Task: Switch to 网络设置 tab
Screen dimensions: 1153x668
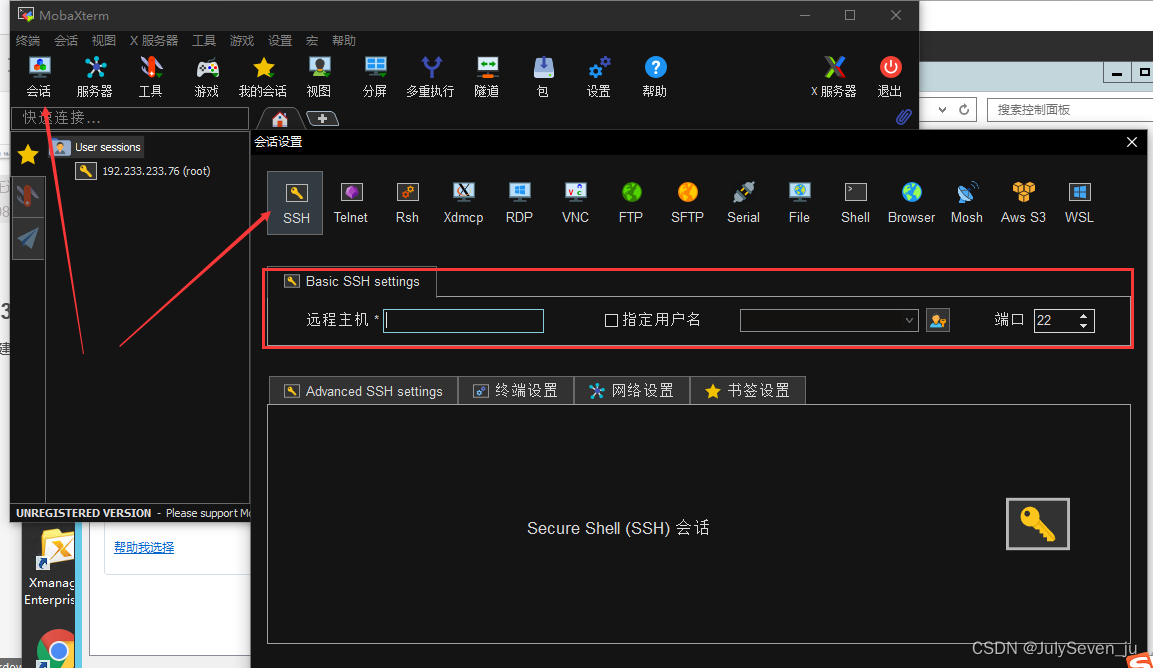Action: click(632, 391)
